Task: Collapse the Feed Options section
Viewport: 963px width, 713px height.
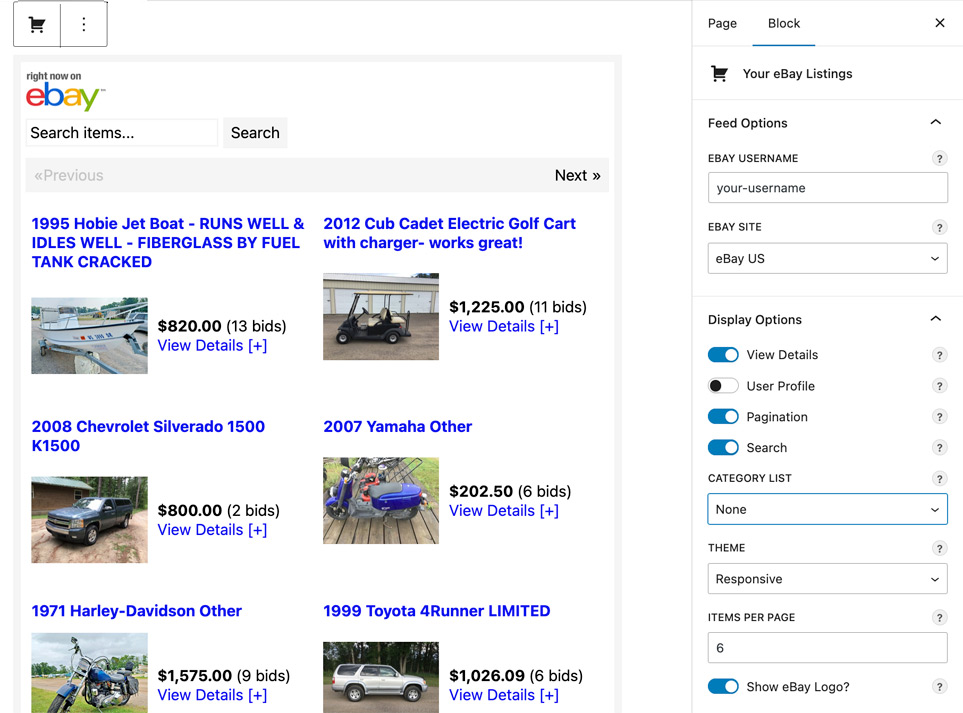Action: pyautogui.click(x=935, y=123)
